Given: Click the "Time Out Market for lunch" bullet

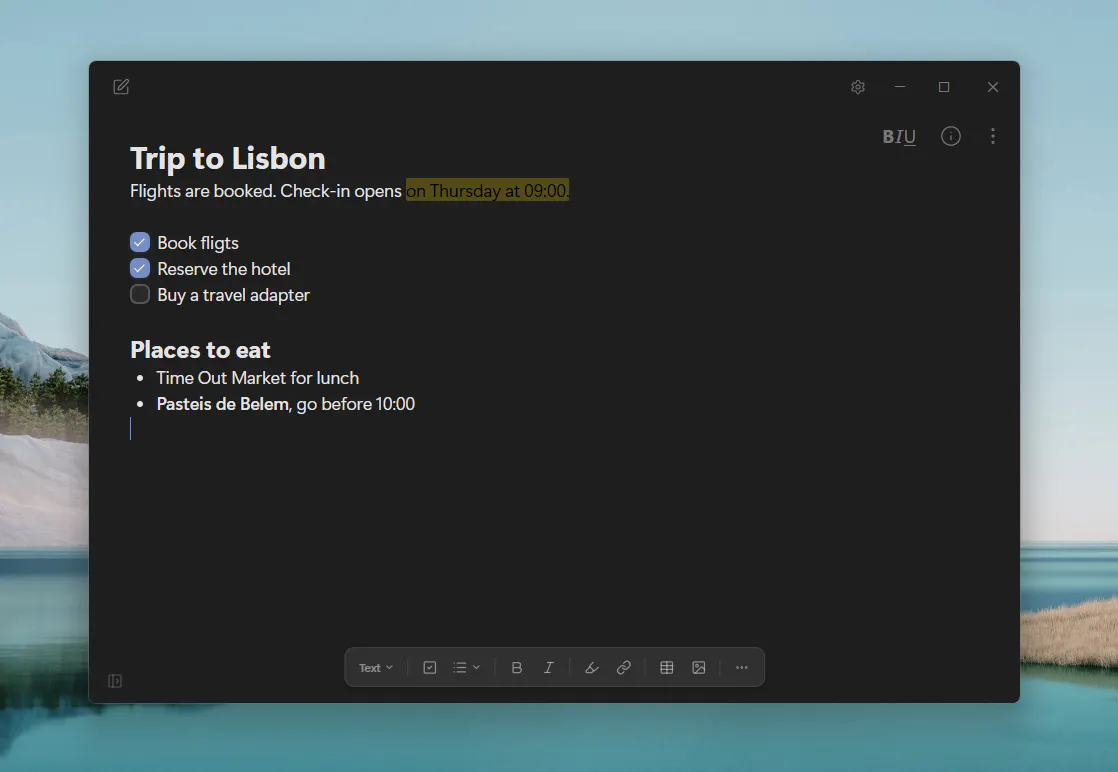Looking at the screenshot, I should (257, 378).
